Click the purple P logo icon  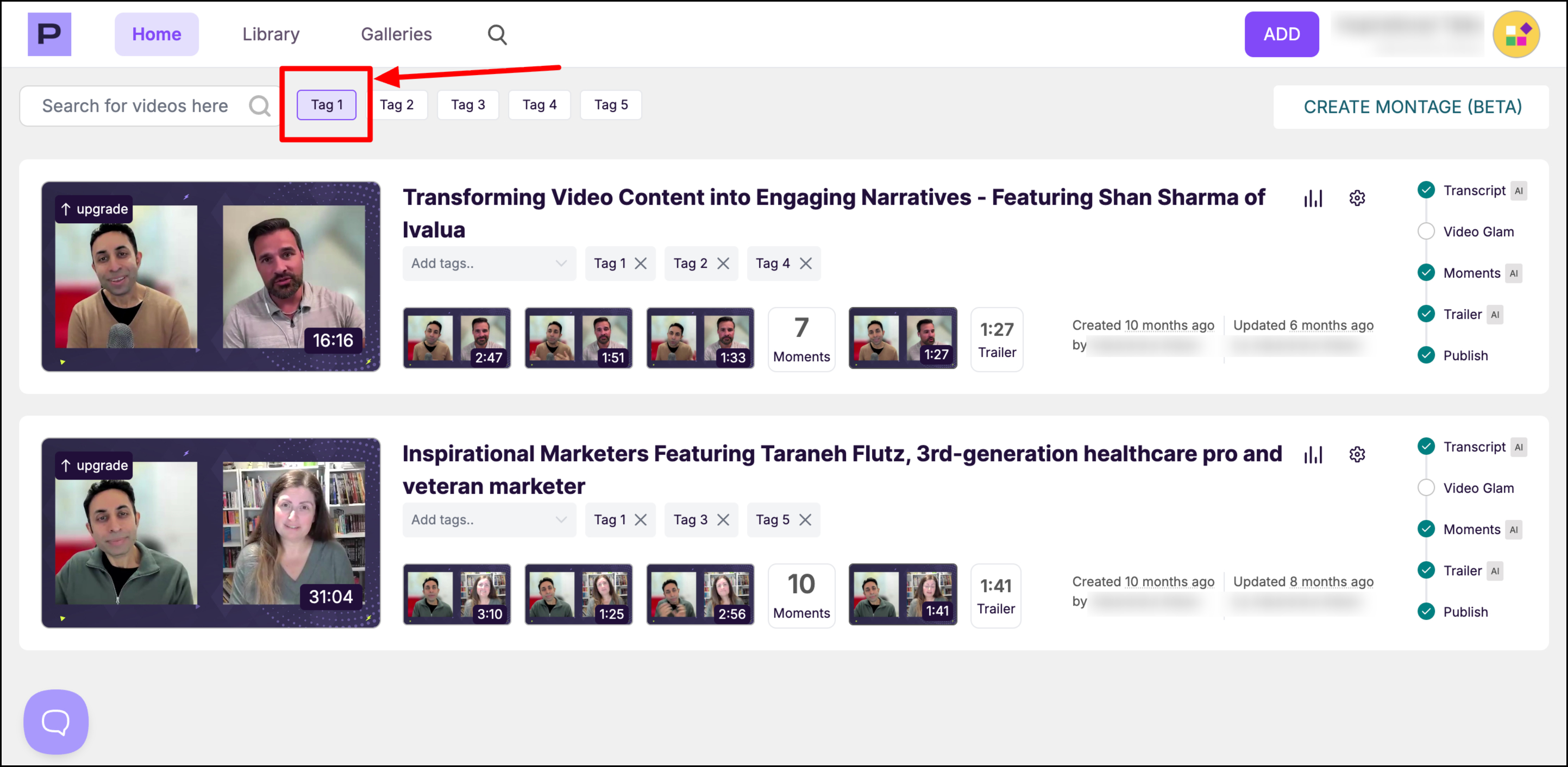[49, 34]
